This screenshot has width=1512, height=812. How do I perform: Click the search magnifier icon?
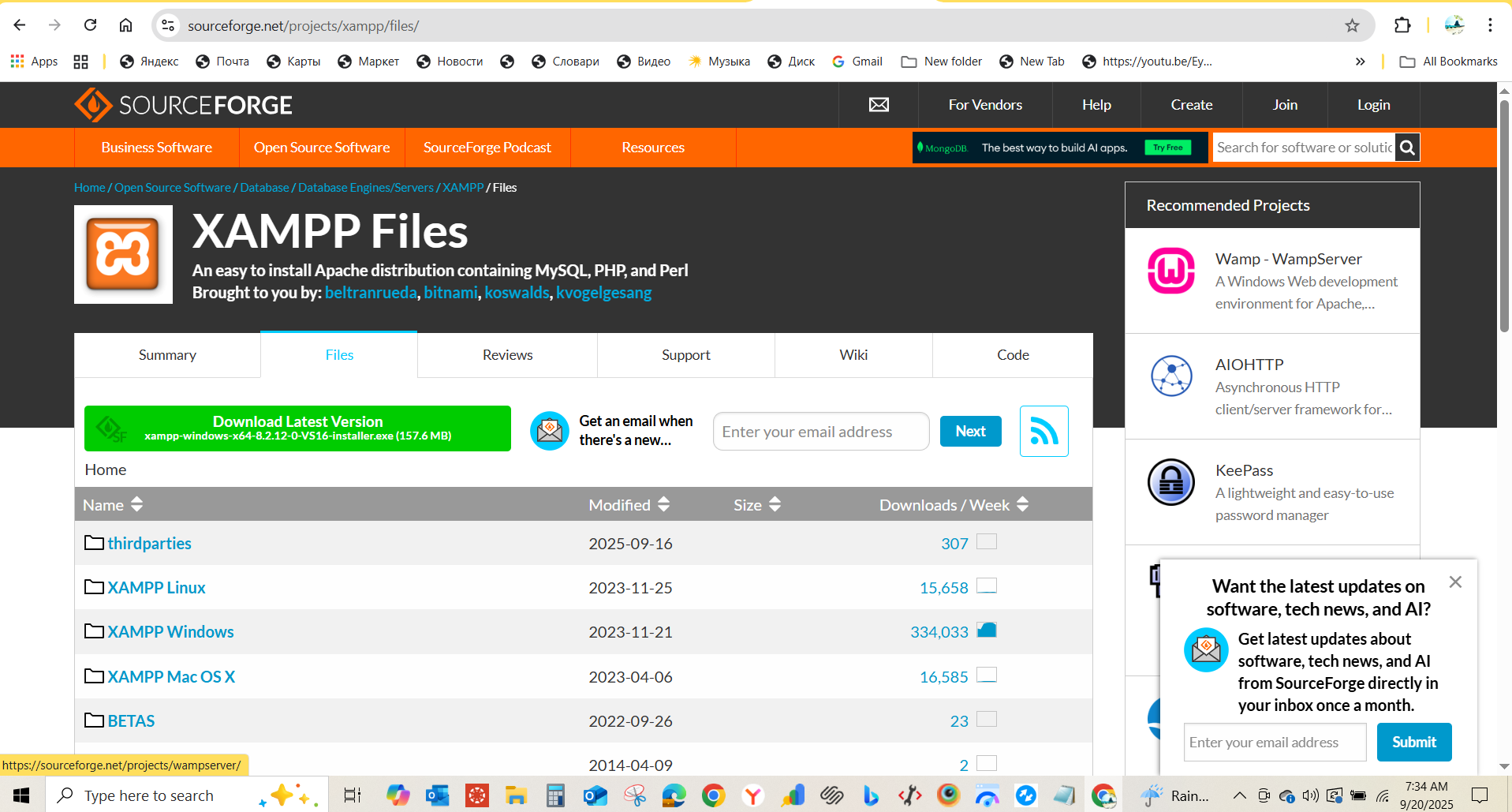1407,148
